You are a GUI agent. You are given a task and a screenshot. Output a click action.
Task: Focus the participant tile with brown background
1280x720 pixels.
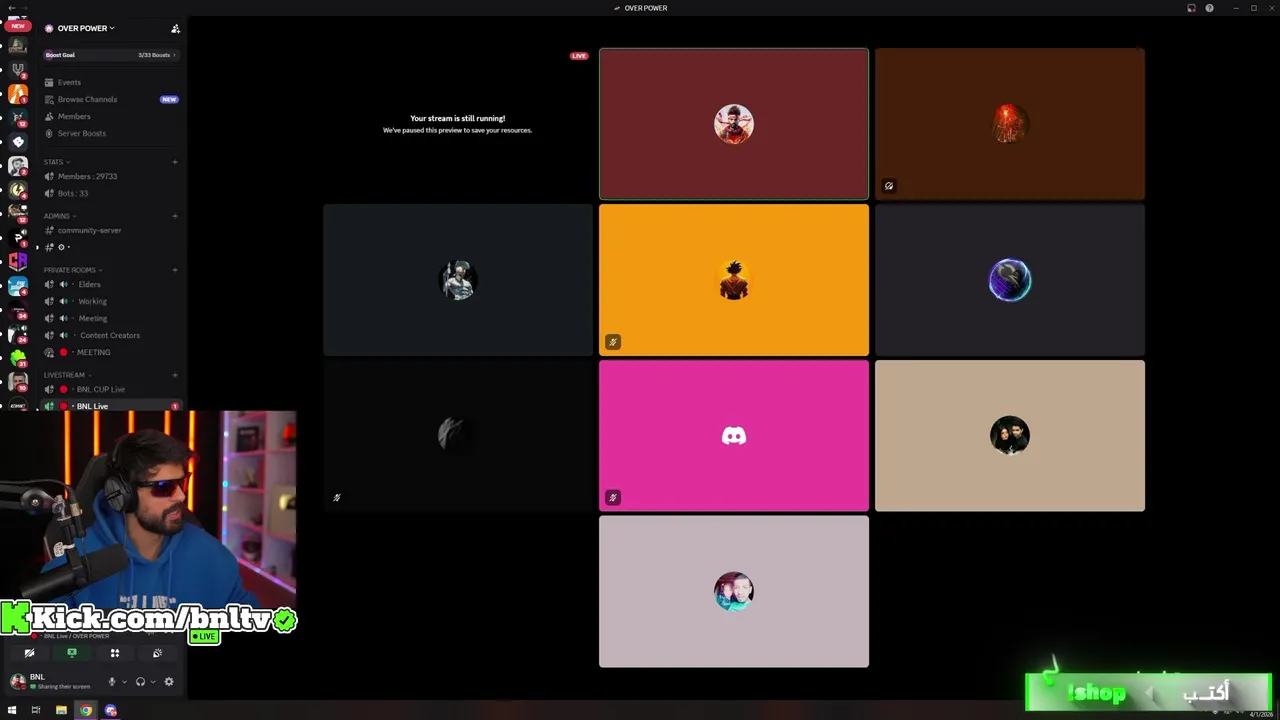click(1010, 124)
